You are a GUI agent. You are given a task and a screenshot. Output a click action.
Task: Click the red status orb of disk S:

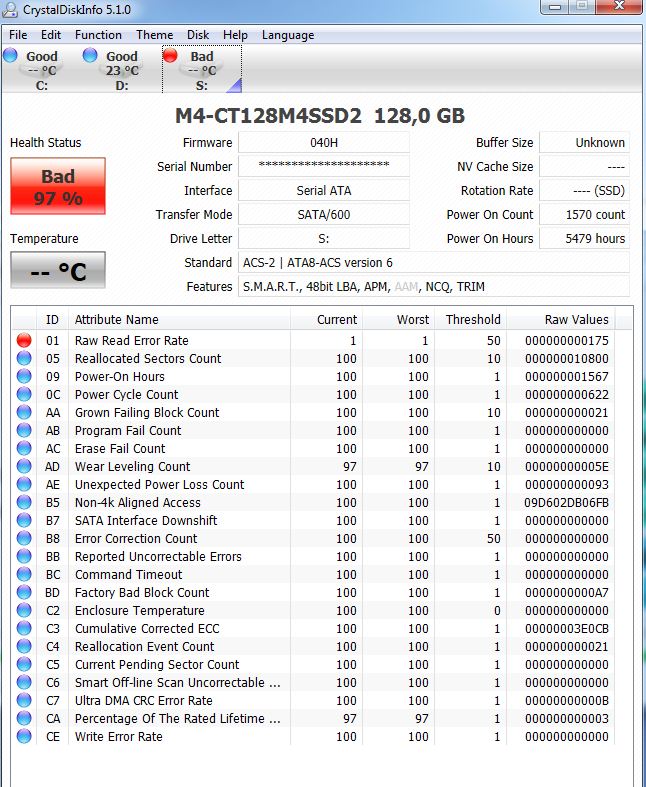170,55
